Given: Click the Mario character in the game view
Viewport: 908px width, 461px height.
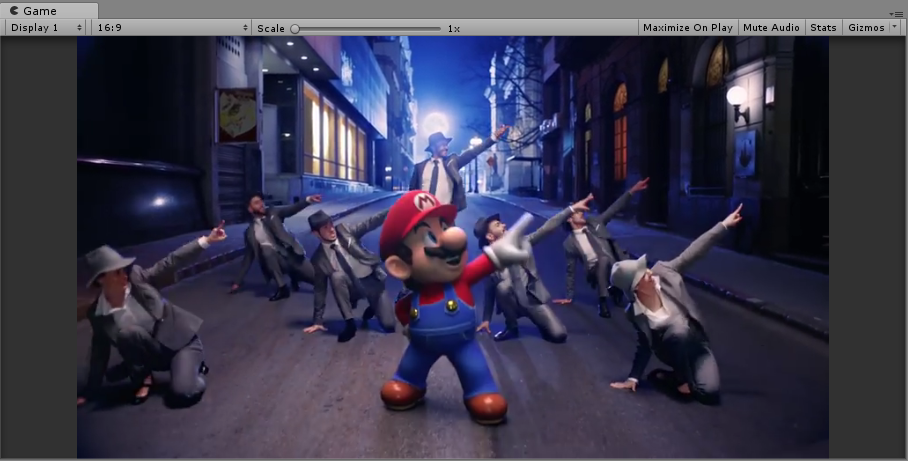Looking at the screenshot, I should pos(452,306).
